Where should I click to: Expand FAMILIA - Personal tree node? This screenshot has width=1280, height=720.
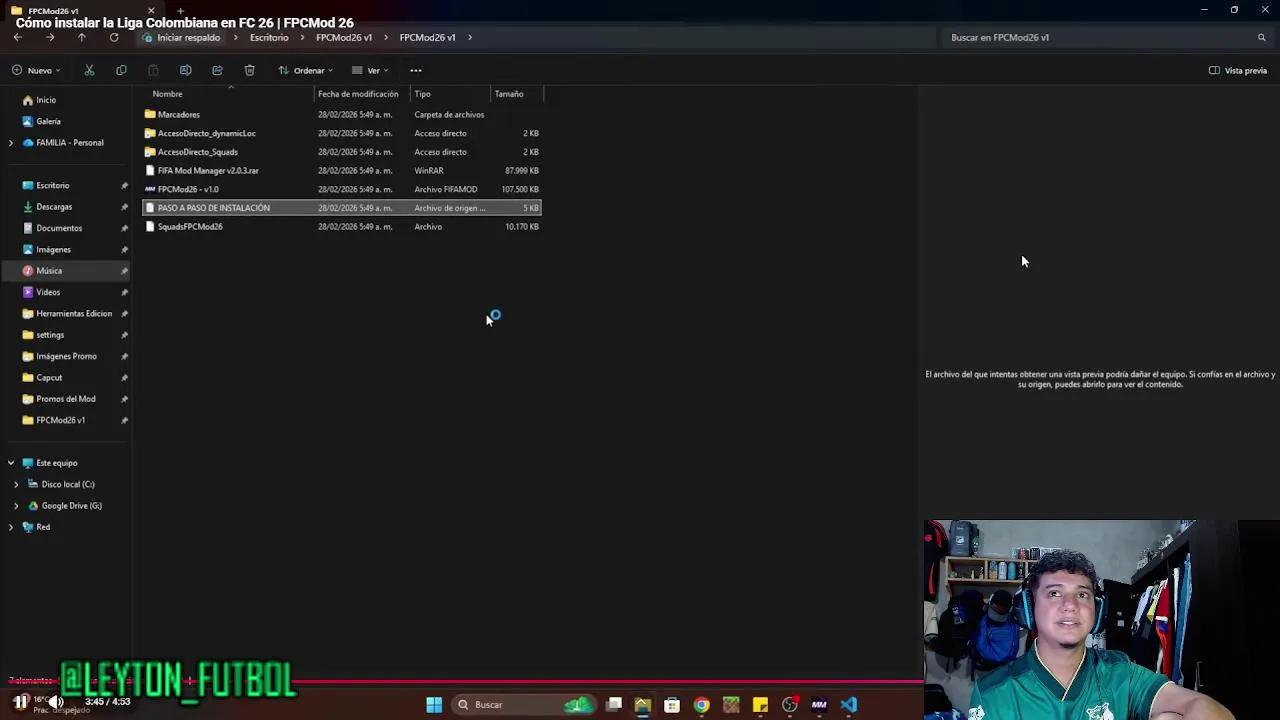(x=11, y=143)
